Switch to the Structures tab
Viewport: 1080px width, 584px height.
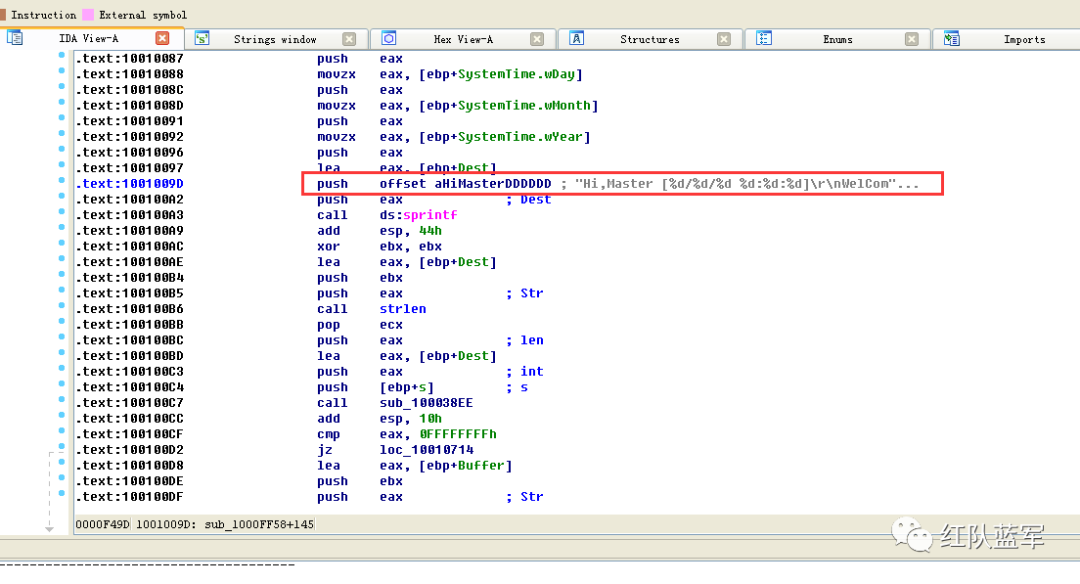(x=650, y=39)
